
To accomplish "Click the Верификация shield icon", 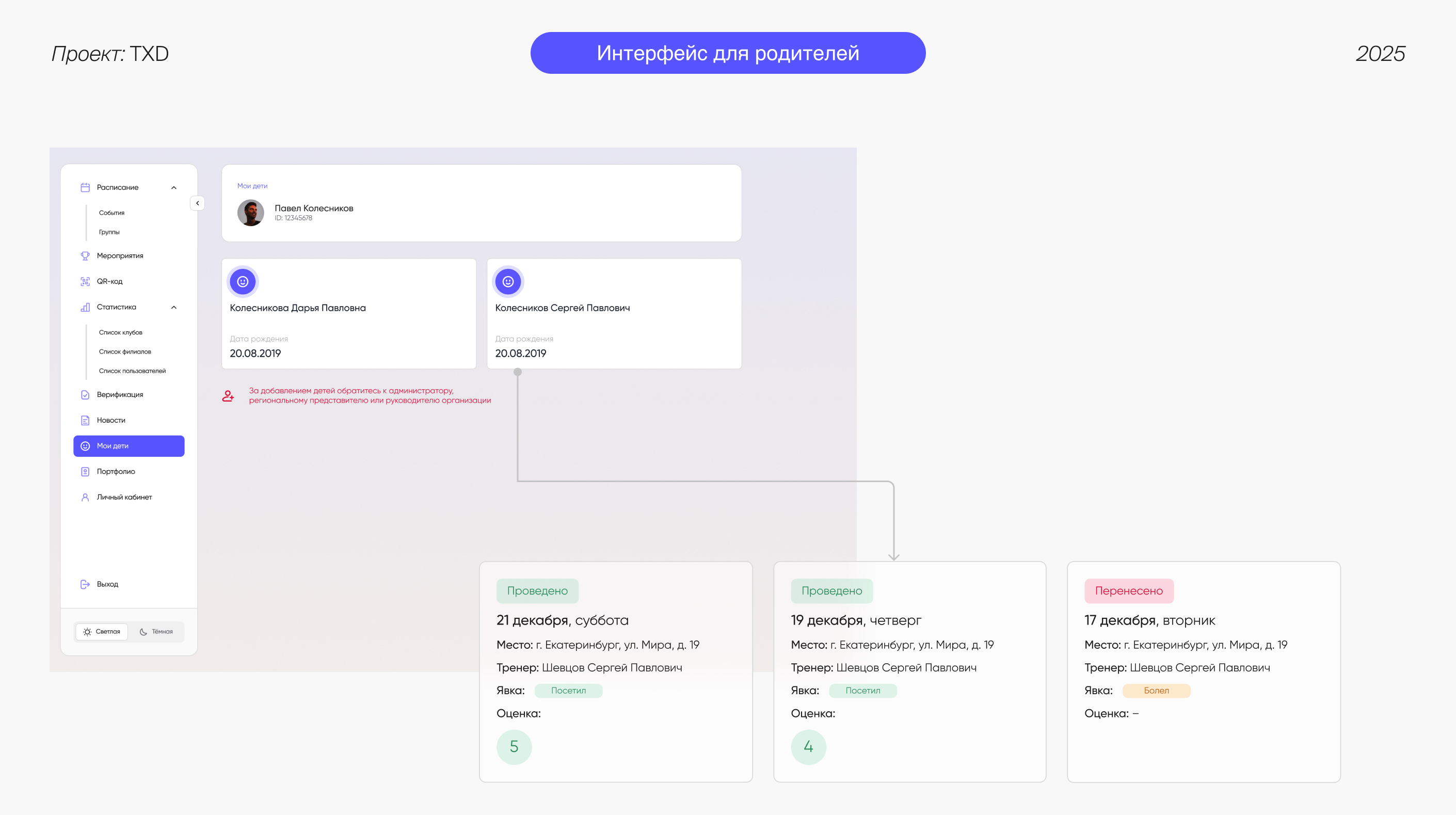I will pos(85,394).
